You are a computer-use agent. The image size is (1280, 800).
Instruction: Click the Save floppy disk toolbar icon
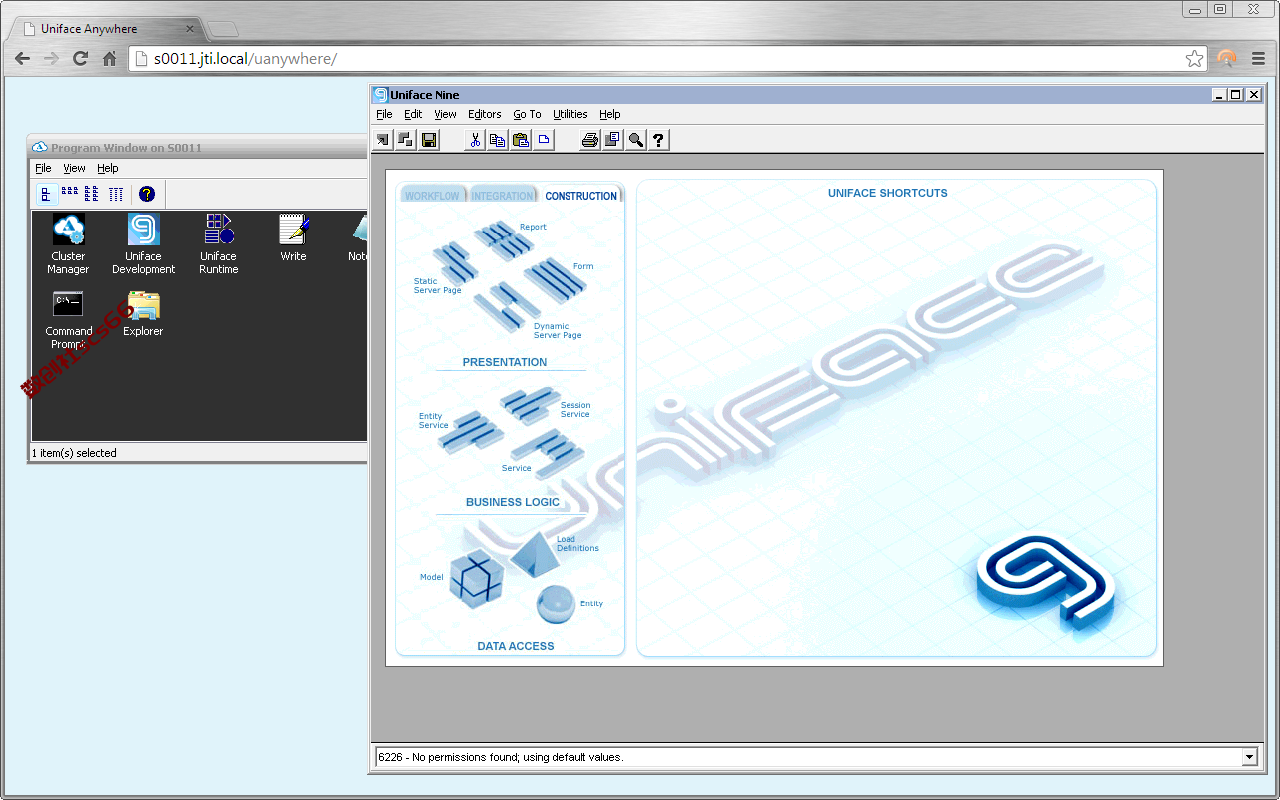tap(429, 140)
